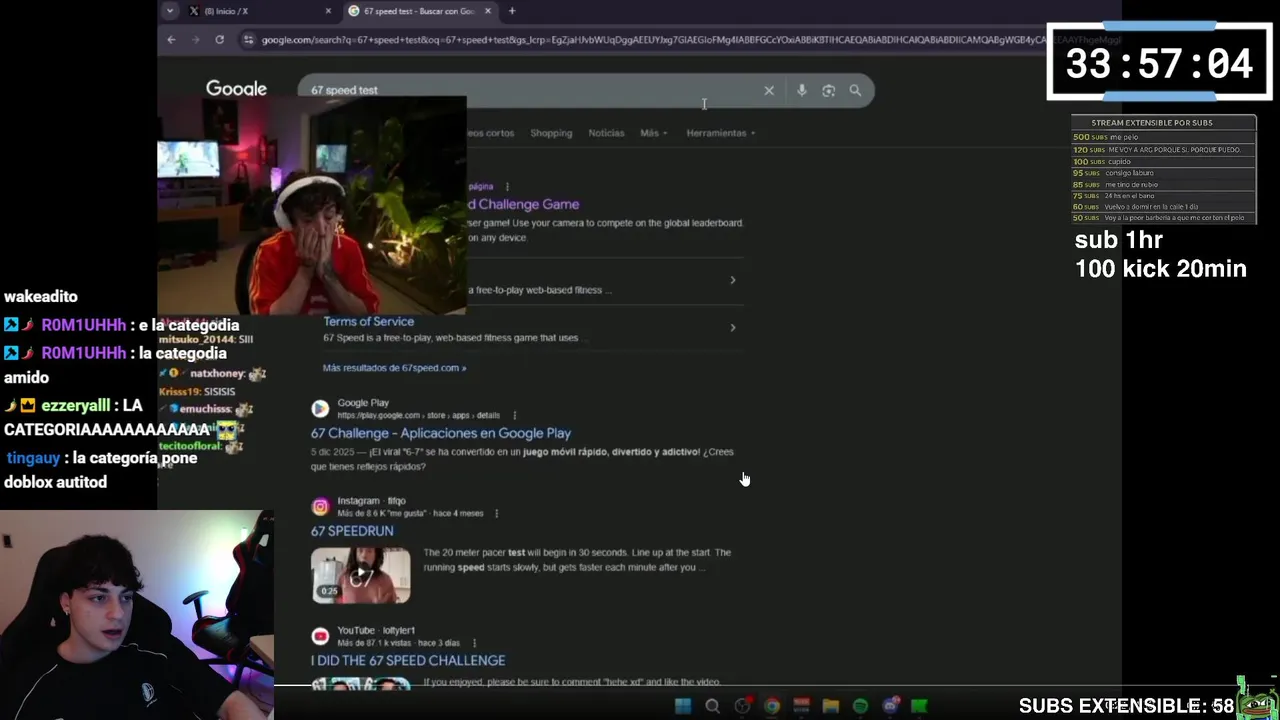The width and height of the screenshot is (1280, 720).
Task: Play the 67 SPEEDRUN video thumbnail
Action: [360, 575]
